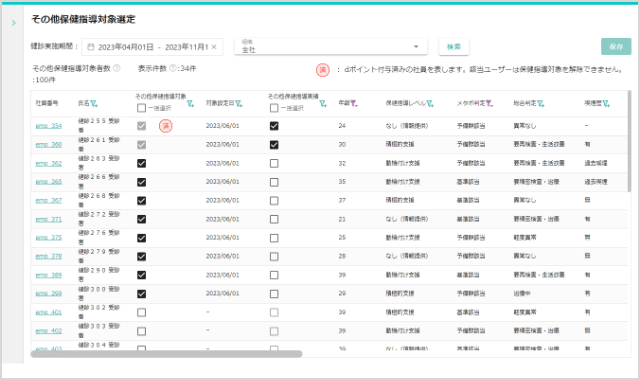Image resolution: width=640 pixels, height=380 pixels.
Task: Open the 喫煙歴 column filter
Action: click(606, 104)
